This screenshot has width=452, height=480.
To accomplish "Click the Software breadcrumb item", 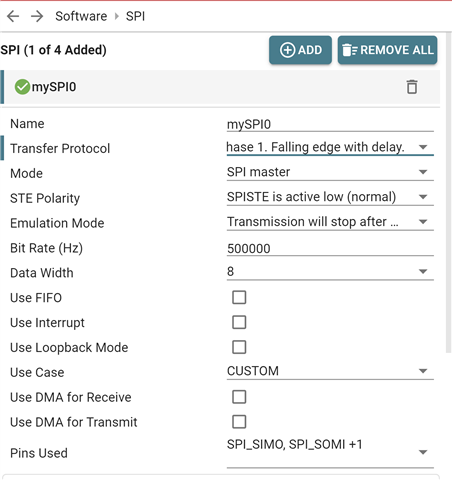I will tap(81, 16).
